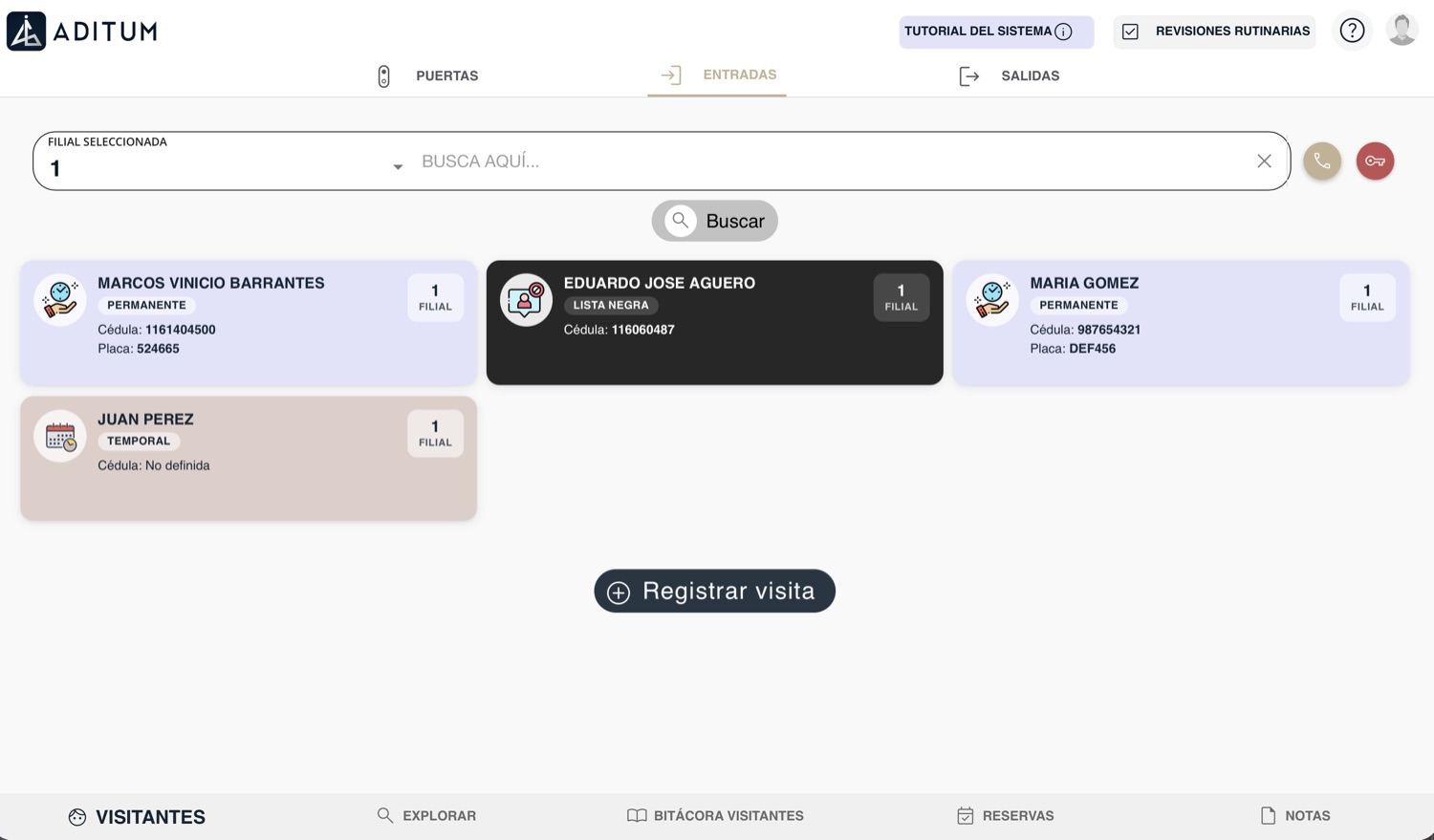Click the plus icon in Registrar visita
The image size is (1434, 840).
(619, 592)
